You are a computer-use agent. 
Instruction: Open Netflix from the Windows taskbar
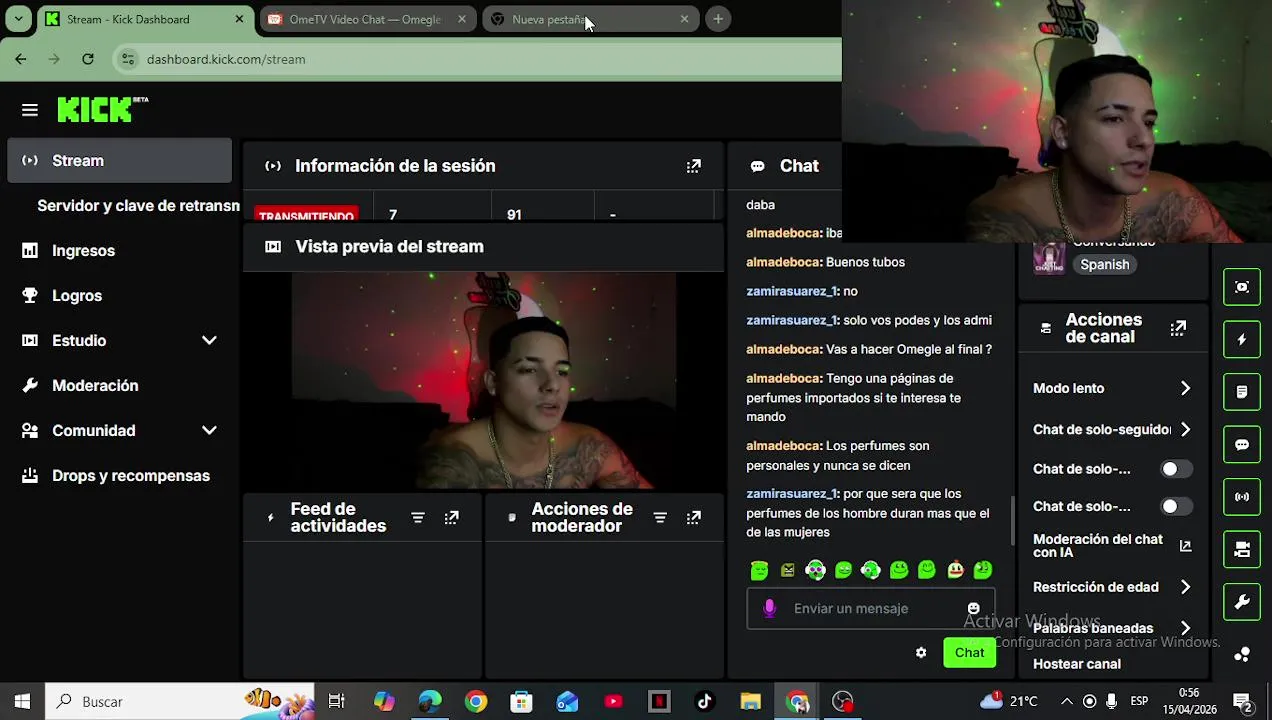click(x=659, y=702)
